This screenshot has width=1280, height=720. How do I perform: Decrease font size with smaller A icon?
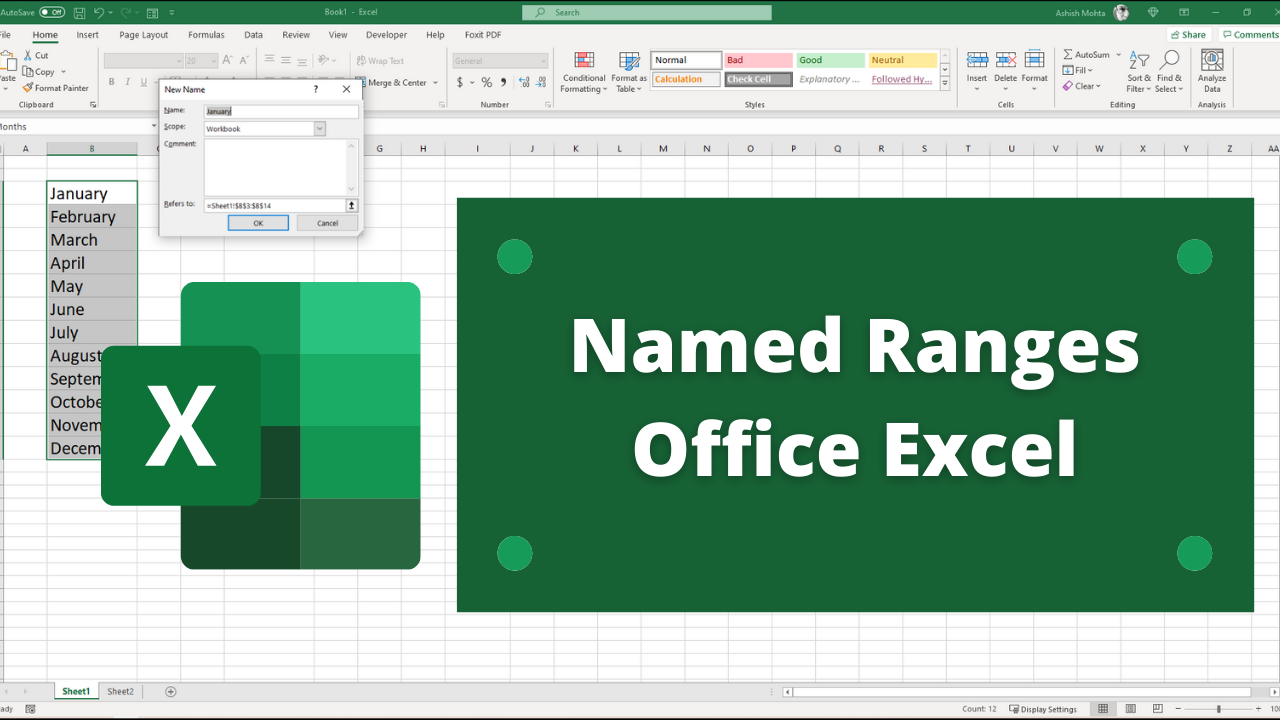(244, 60)
